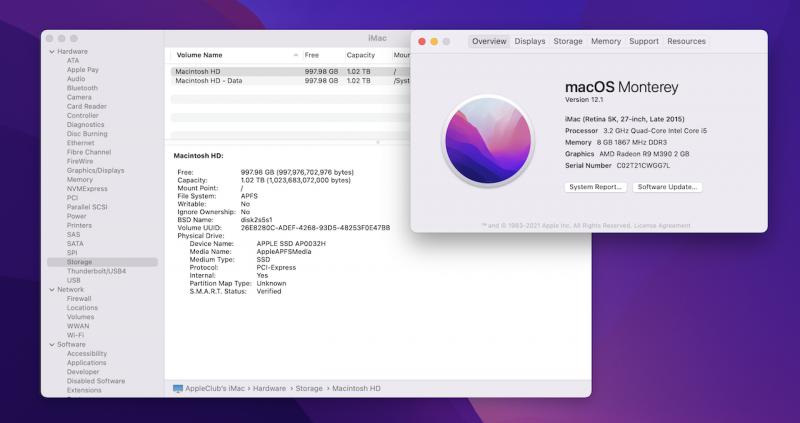Select Bluetooth in the sidebar
Screen dimensions: 800x423
pyautogui.click(x=82, y=88)
